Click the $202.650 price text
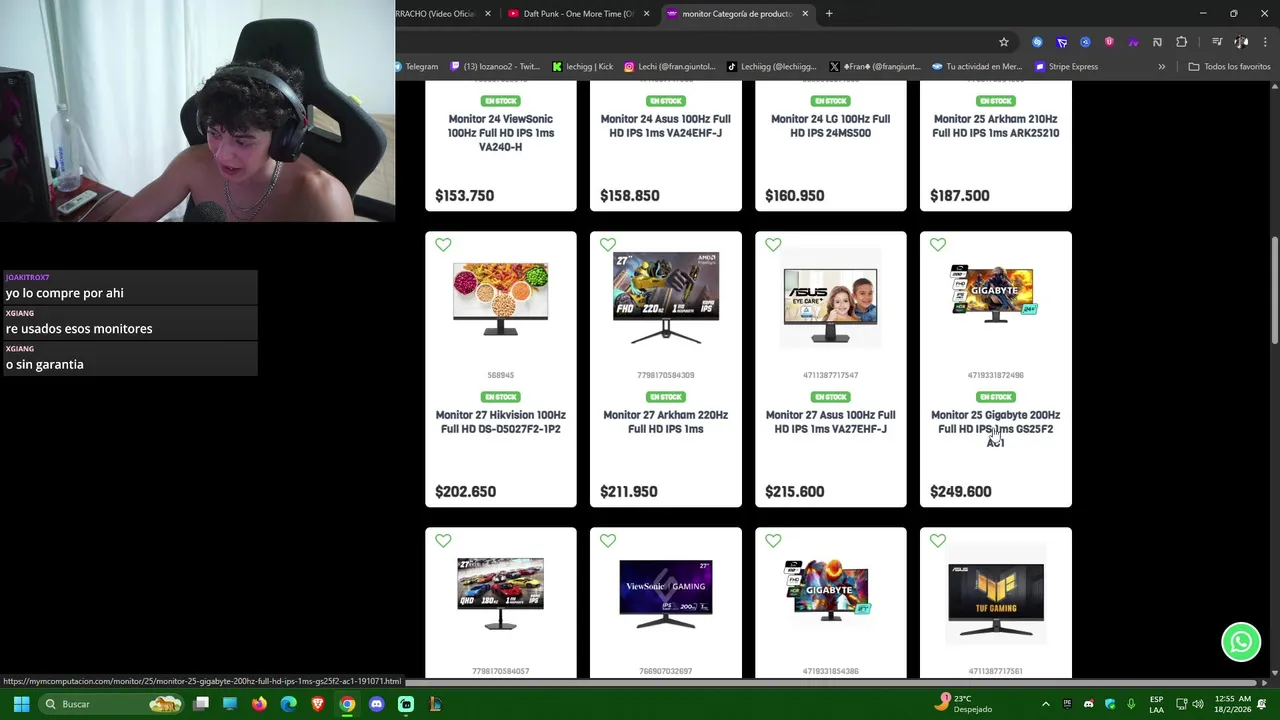 466,492
